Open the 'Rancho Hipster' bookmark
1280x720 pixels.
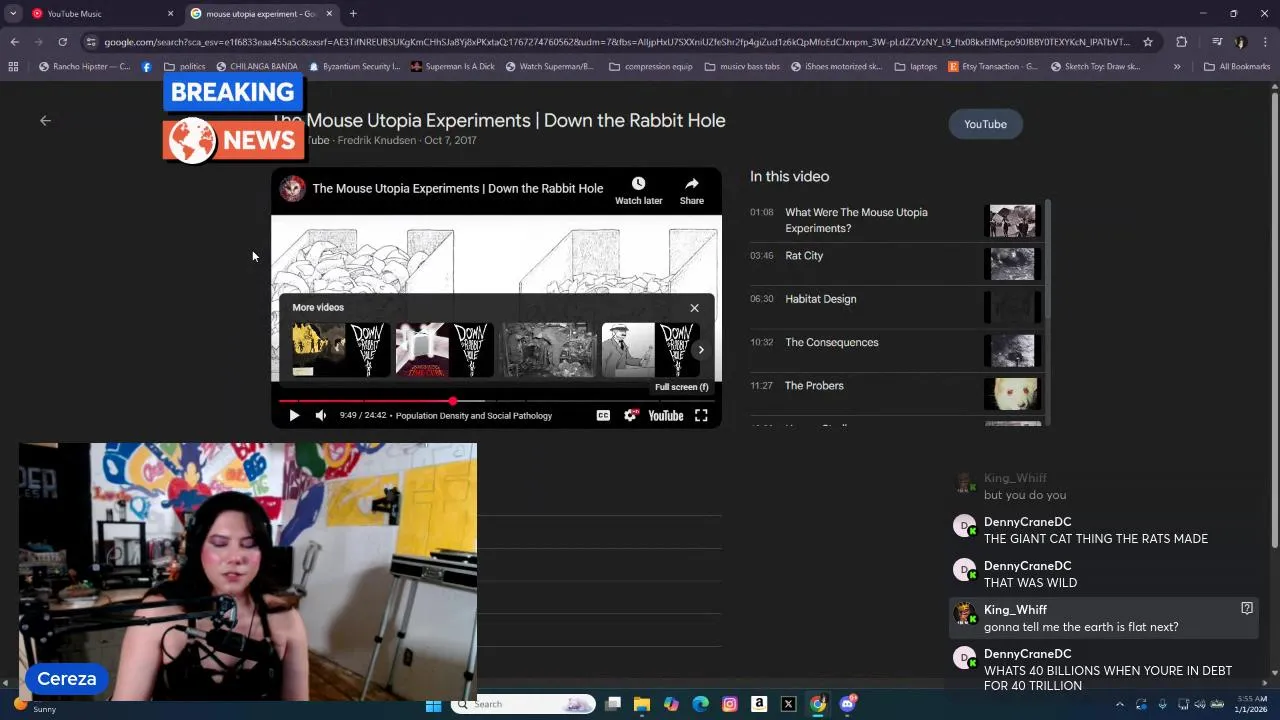click(x=85, y=67)
